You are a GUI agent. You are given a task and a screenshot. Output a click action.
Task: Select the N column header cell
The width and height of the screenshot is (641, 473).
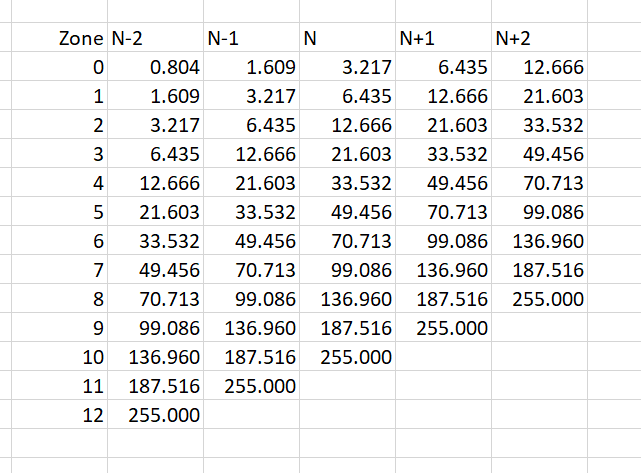(x=348, y=37)
